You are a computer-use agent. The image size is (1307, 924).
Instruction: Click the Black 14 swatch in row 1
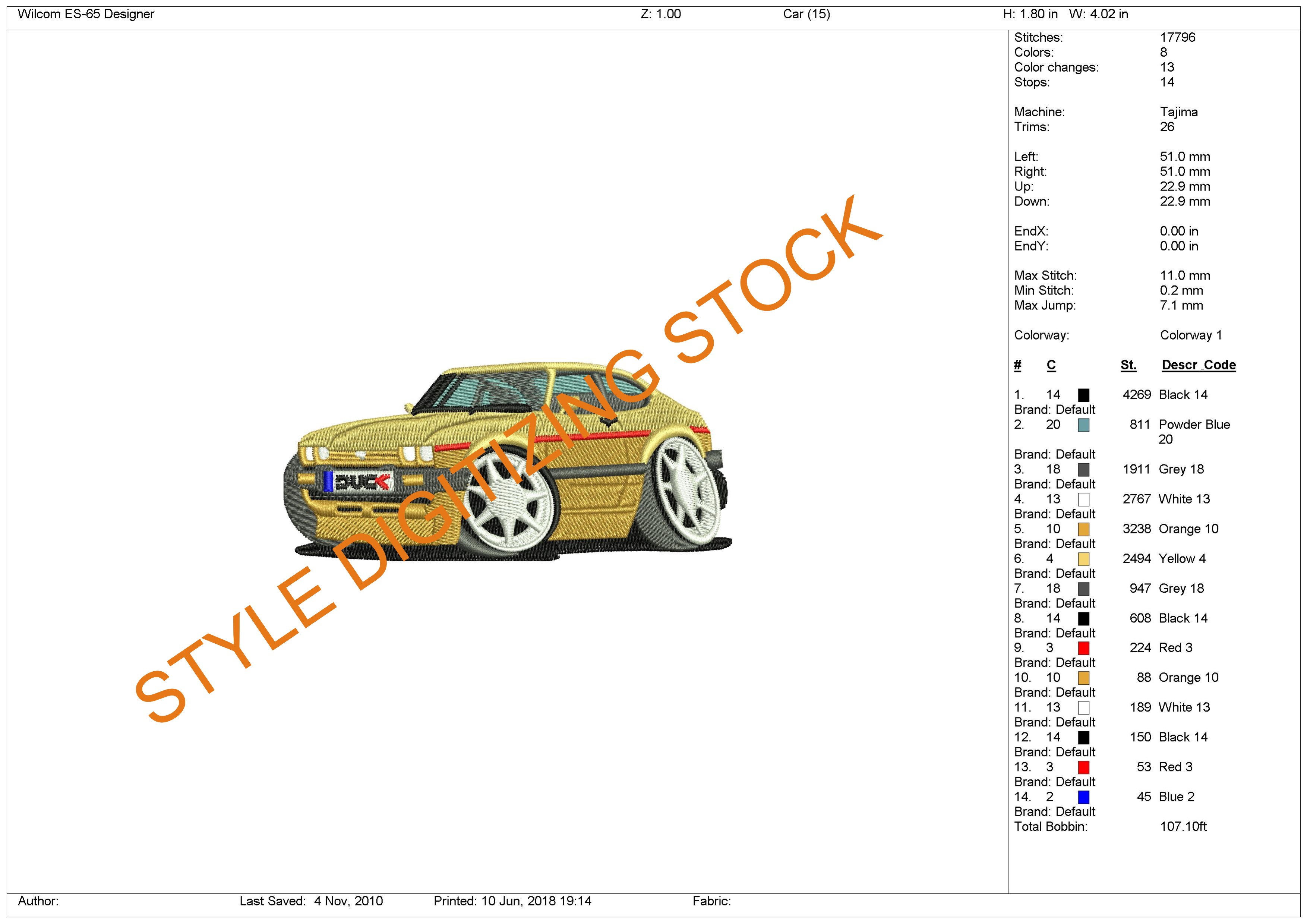tap(1083, 395)
